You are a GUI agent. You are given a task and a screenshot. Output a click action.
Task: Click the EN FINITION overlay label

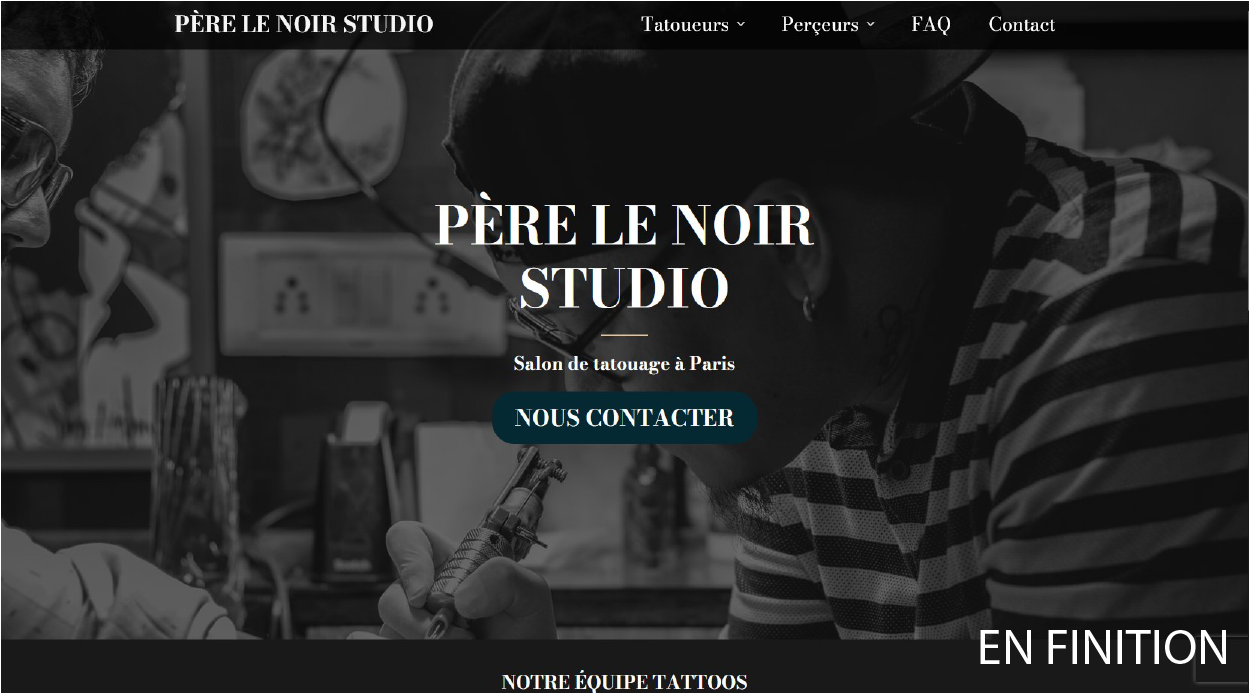click(x=1102, y=648)
